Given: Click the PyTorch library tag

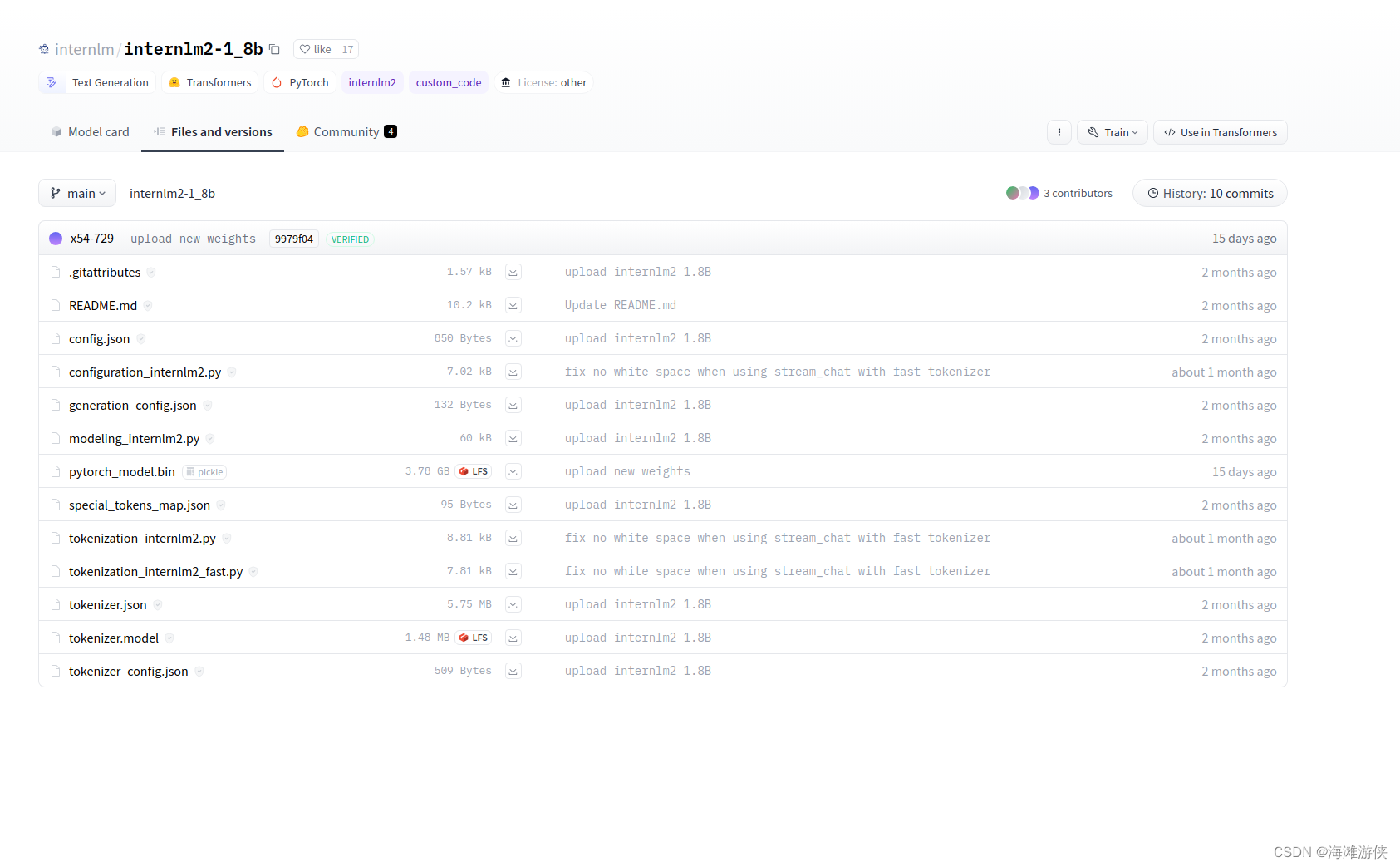Looking at the screenshot, I should click(300, 82).
